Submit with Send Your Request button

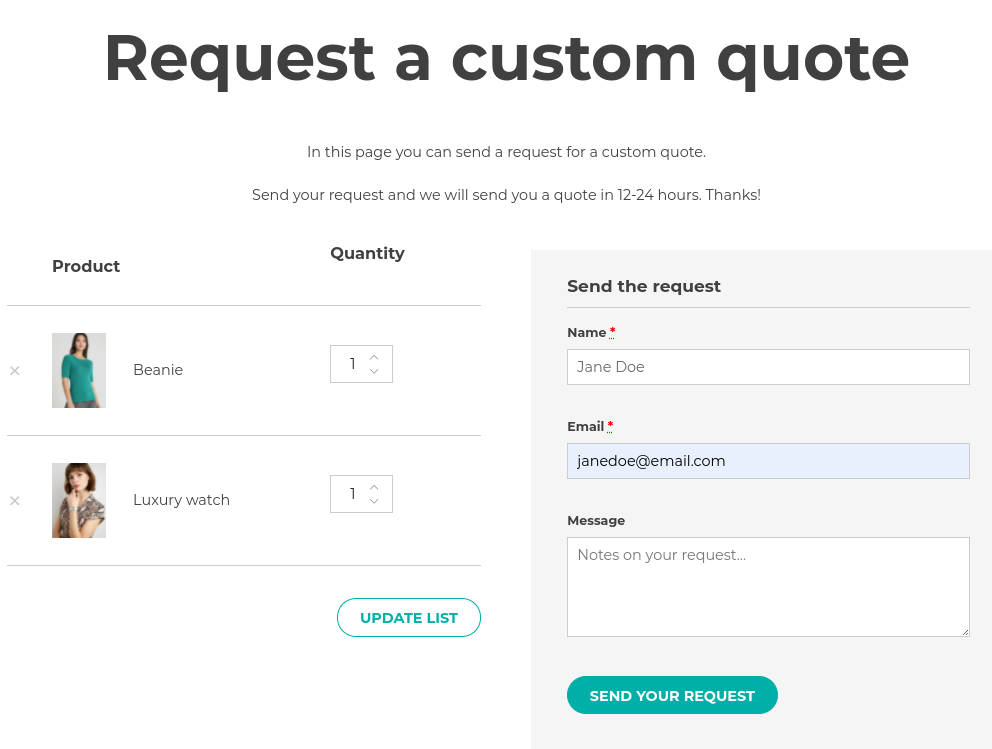click(672, 695)
